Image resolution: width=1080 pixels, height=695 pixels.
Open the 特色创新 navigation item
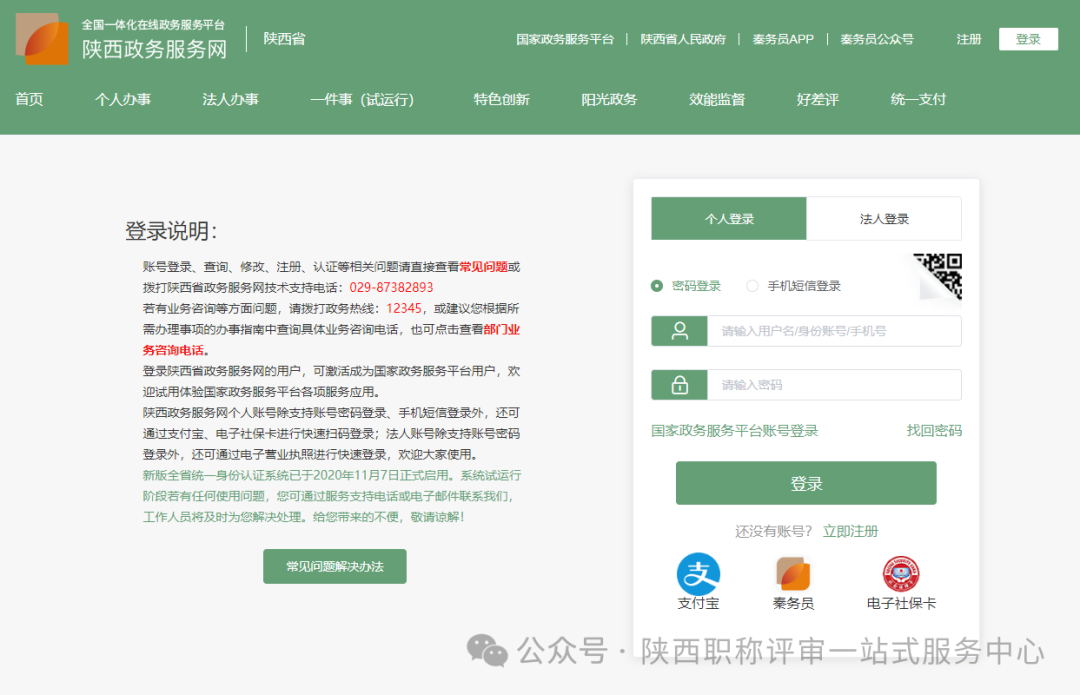tap(501, 99)
